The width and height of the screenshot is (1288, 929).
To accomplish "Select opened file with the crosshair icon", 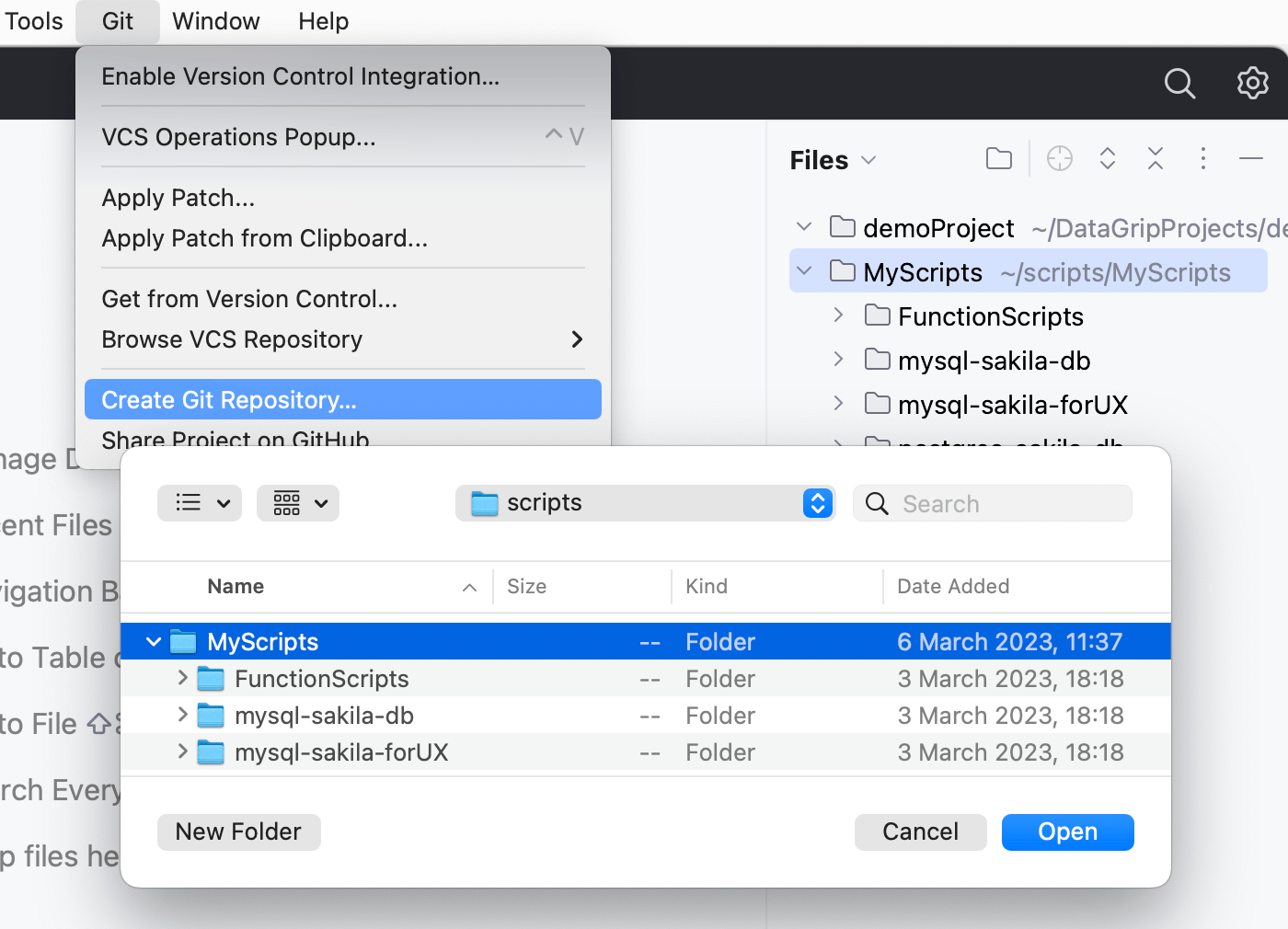I will pyautogui.click(x=1059, y=158).
